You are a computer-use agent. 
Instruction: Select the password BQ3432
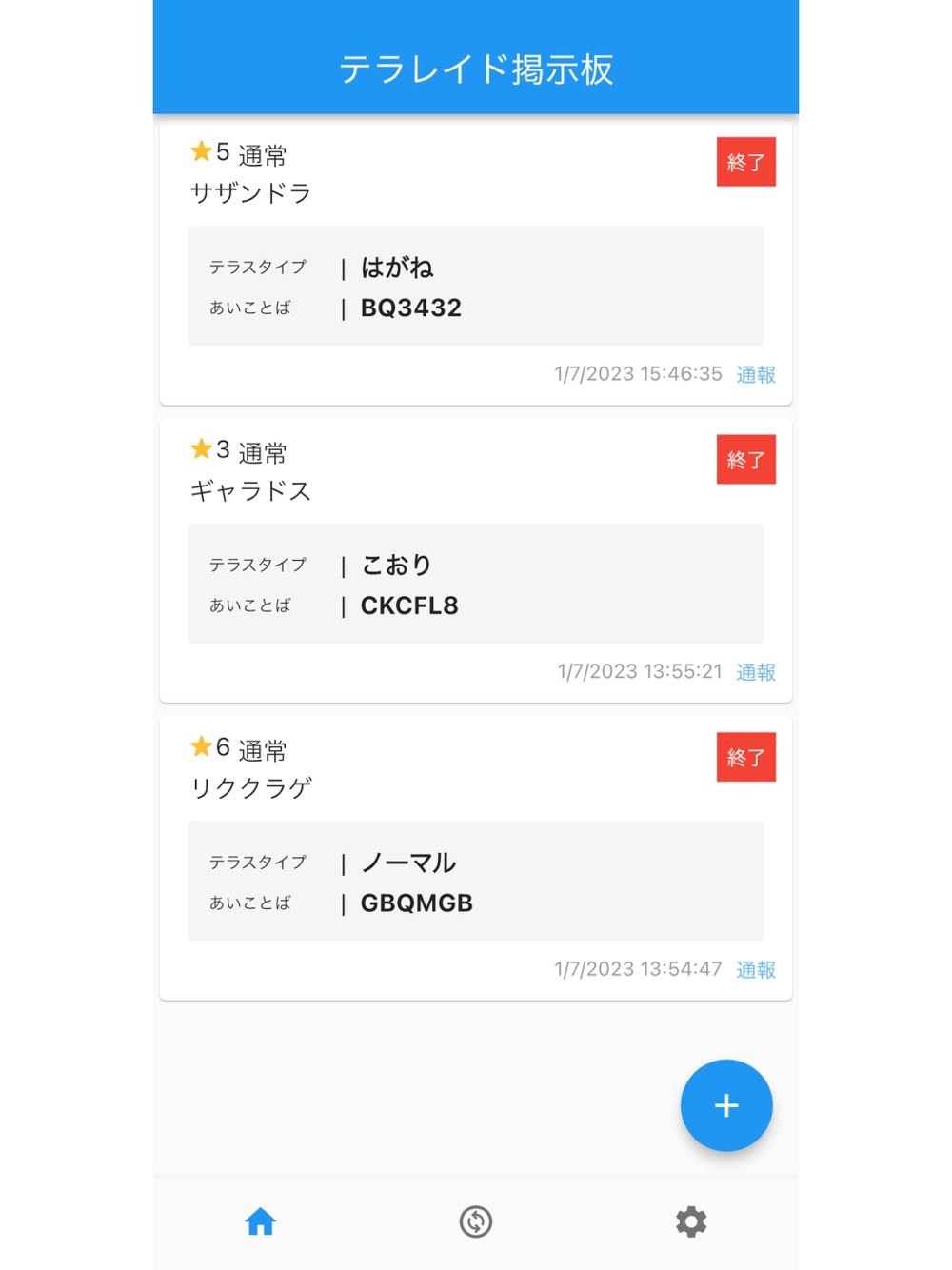tap(411, 308)
